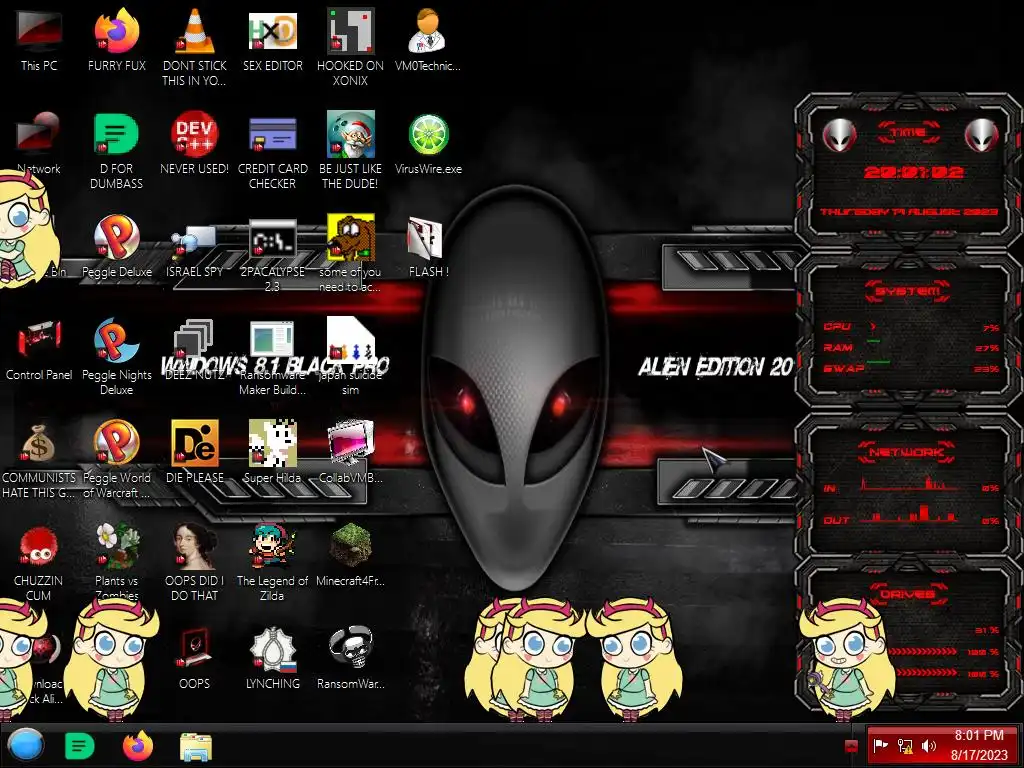The width and height of the screenshot is (1024, 768).
Task: Click the OUT traffic graph in NETWORK gadget
Action: pyautogui.click(x=912, y=515)
